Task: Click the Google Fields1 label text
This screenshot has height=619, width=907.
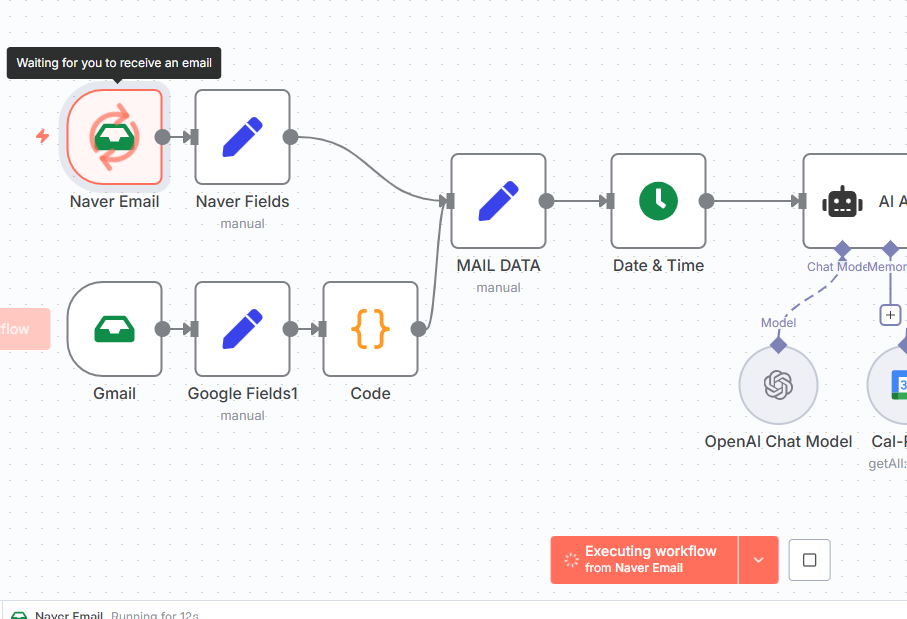Action: 242,393
